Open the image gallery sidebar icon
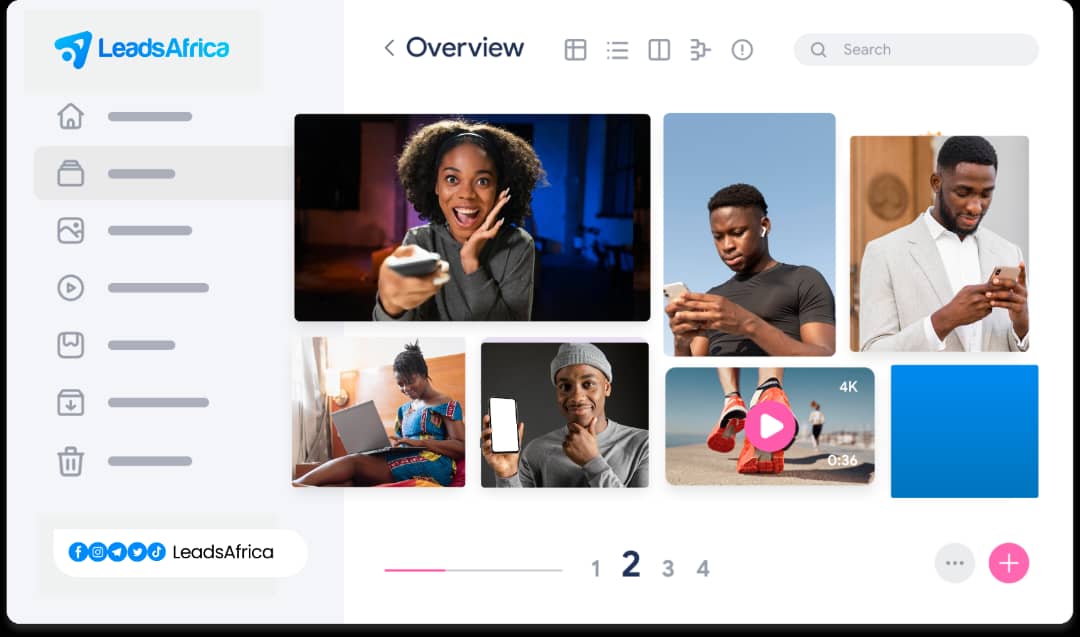The height and width of the screenshot is (637, 1080). pyautogui.click(x=70, y=231)
